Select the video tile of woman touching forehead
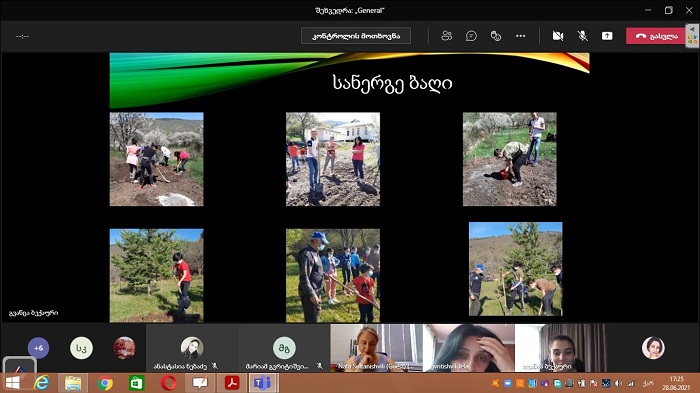Viewport: 700px width, 393px height. pyautogui.click(x=469, y=348)
